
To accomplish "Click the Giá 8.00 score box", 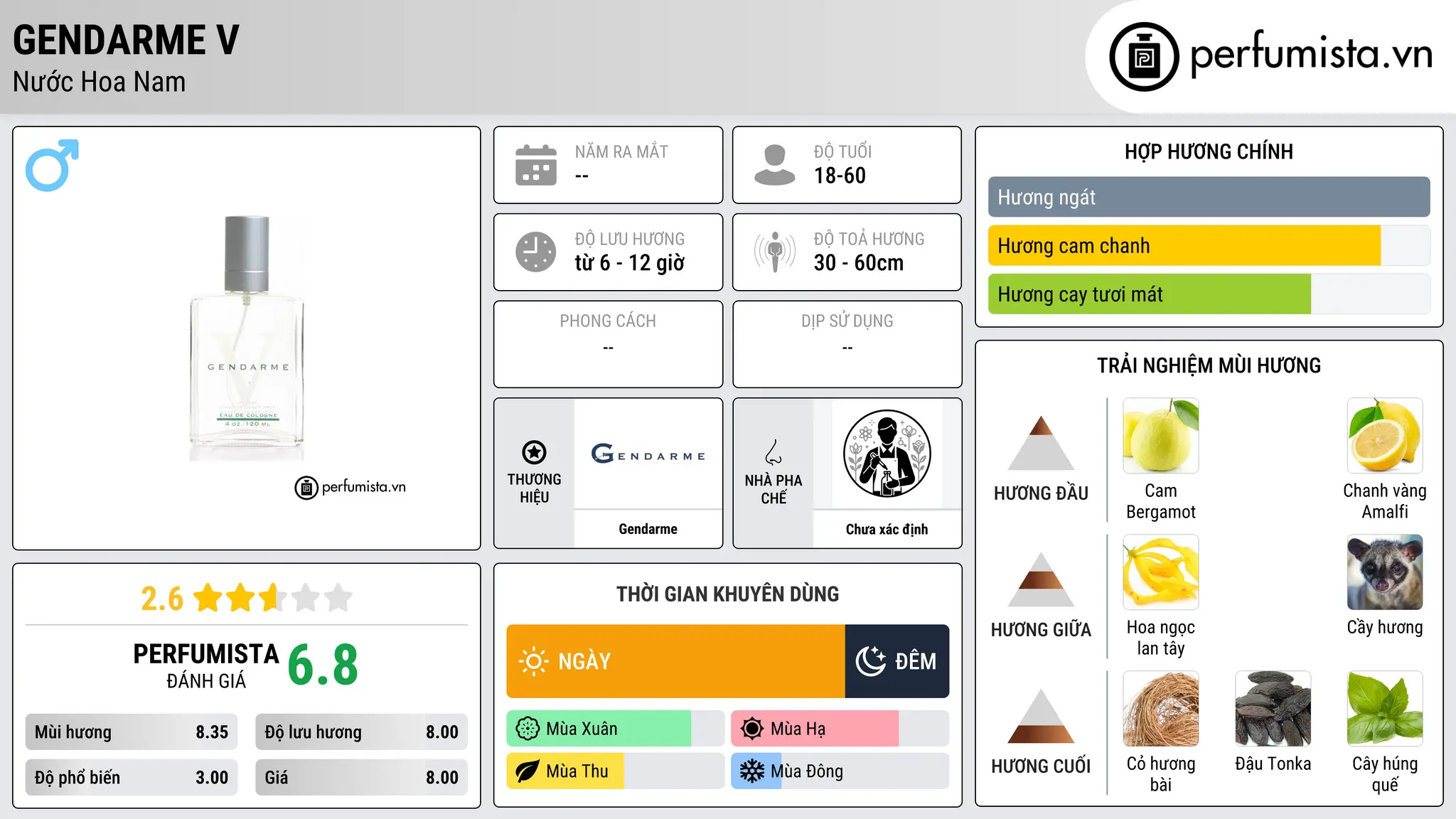I will [x=361, y=778].
